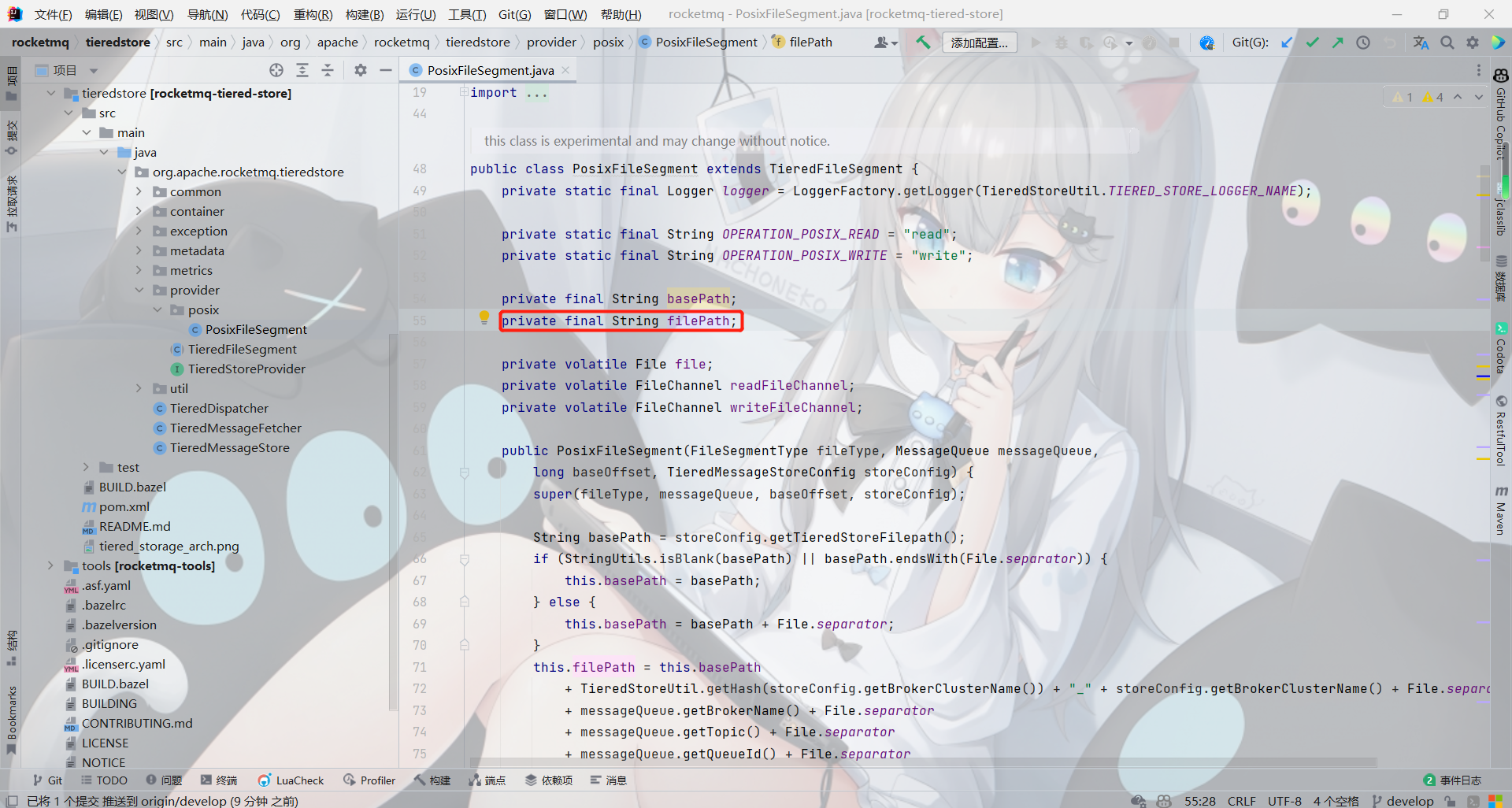
Task: Open the 帮助(H) menu
Action: click(621, 14)
